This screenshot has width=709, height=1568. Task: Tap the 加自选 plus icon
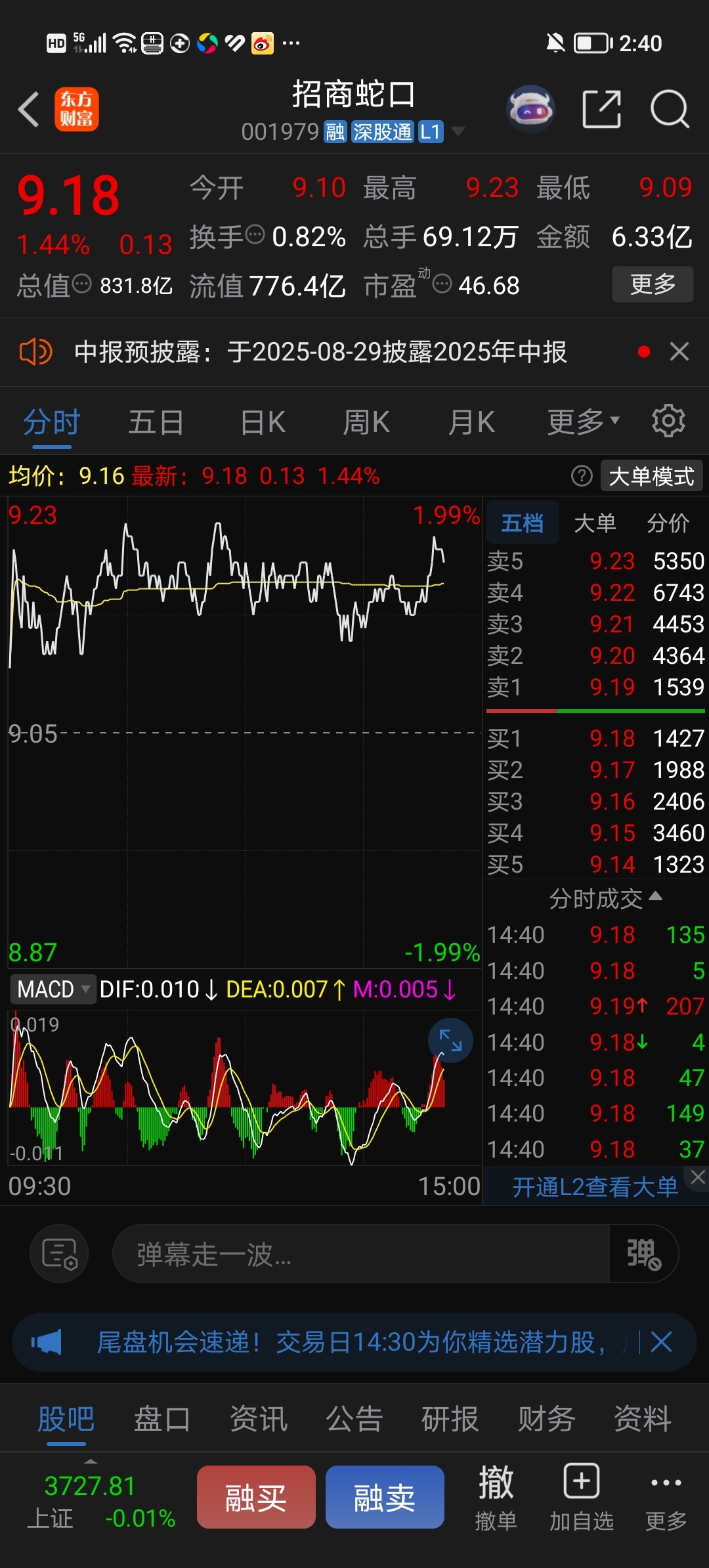click(x=581, y=1498)
